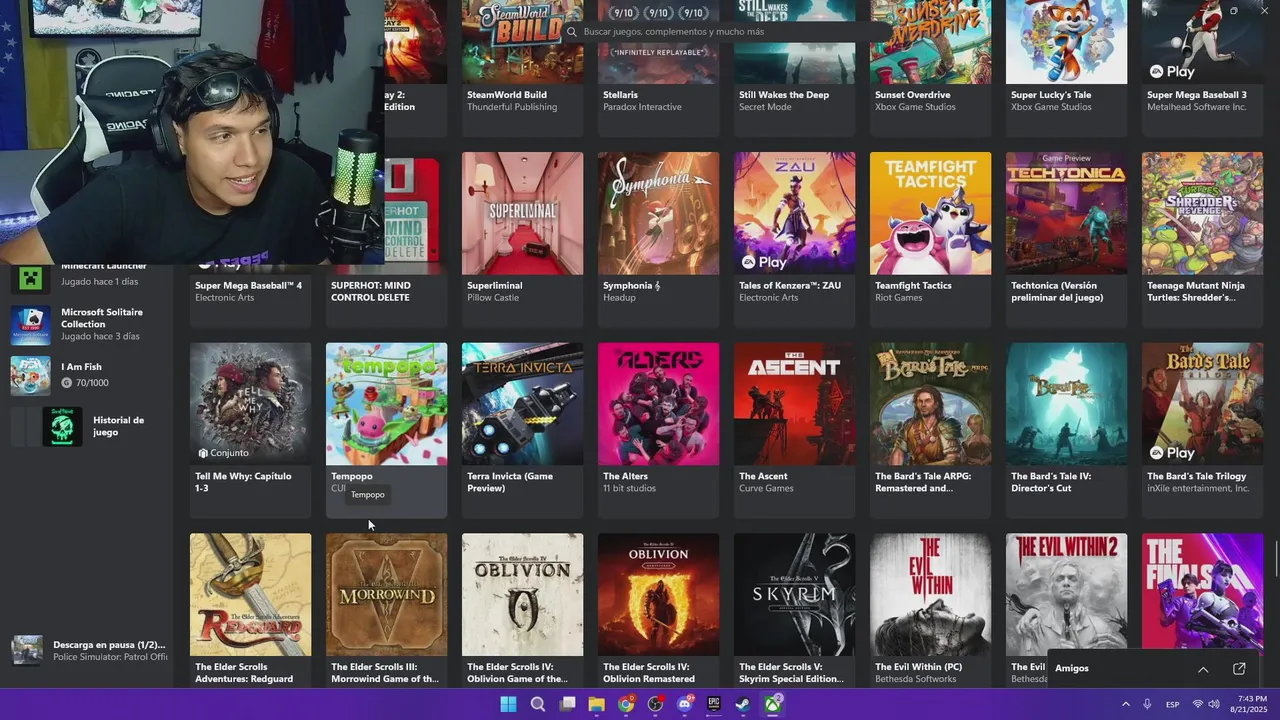Open Teamfight Tactics cover
The width and height of the screenshot is (1280, 720).
click(x=930, y=213)
